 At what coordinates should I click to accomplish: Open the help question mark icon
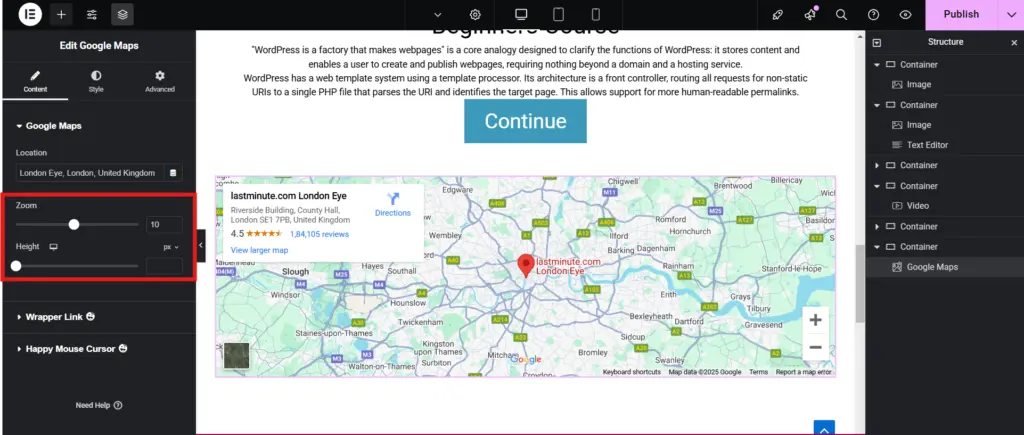pyautogui.click(x=873, y=14)
